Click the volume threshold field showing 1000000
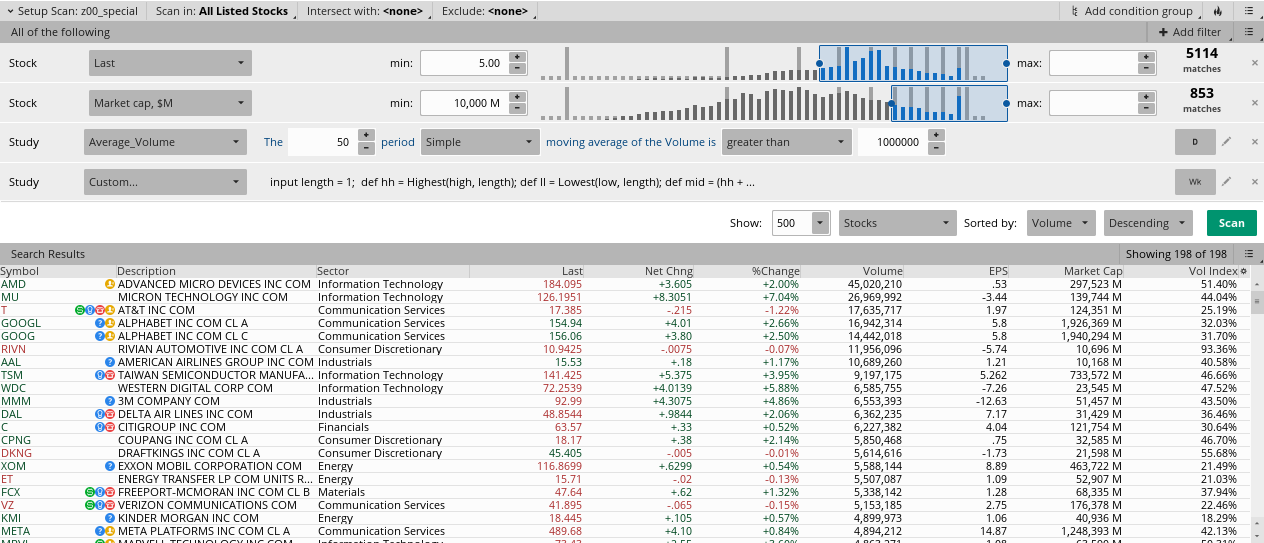The image size is (1264, 543). (x=892, y=142)
